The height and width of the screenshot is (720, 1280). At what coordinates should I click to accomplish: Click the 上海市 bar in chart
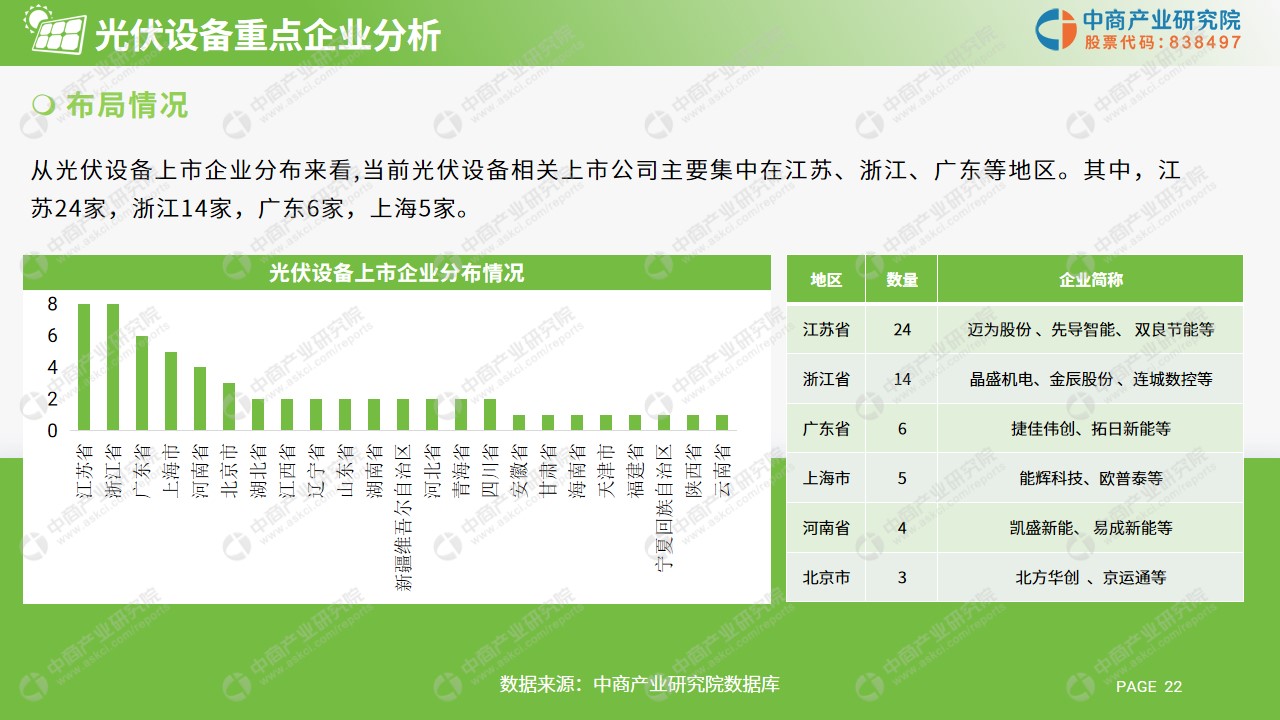171,391
